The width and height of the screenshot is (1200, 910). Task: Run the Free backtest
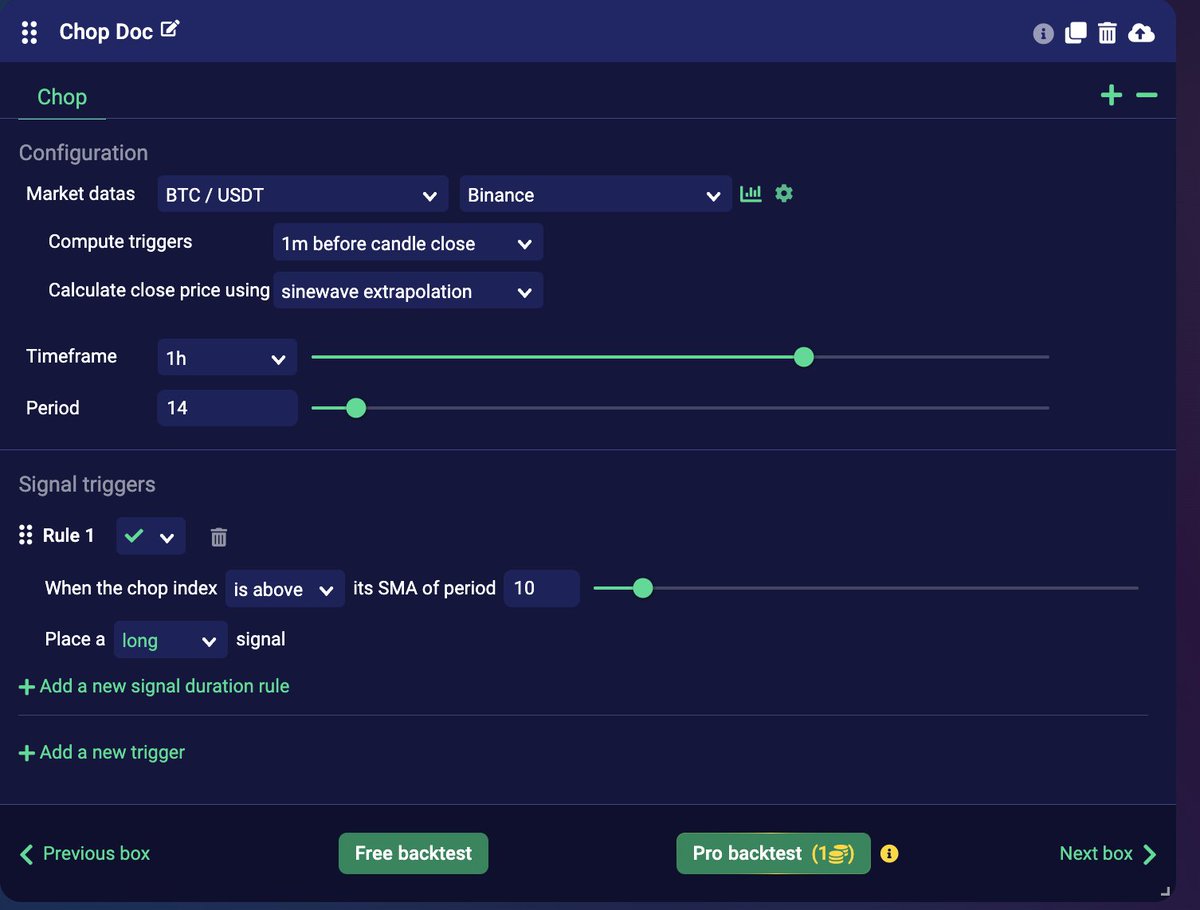[413, 854]
